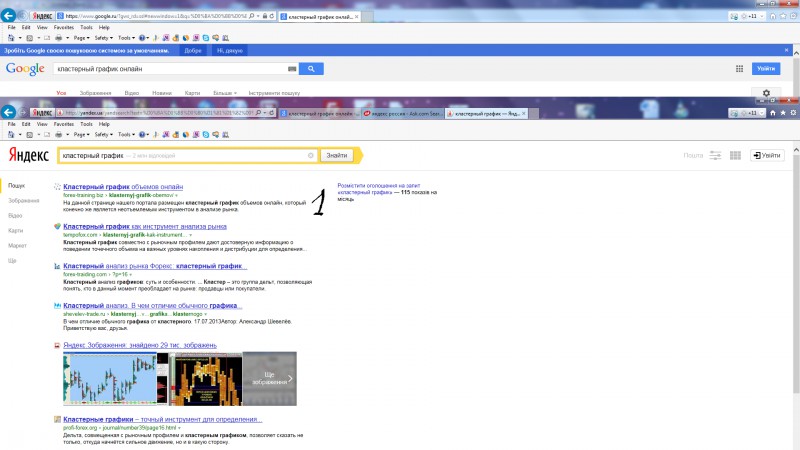Click Home icon in Google window
Screen dimensions: 800x450
click(772, 16)
